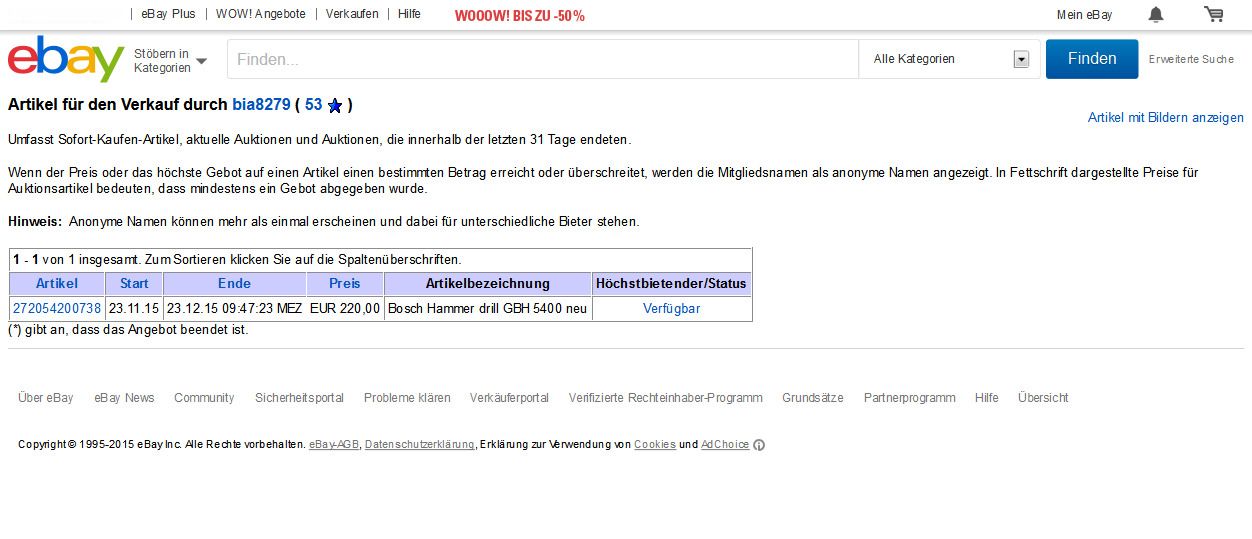Open Erweiterte Suche link
Viewport: 1252px width, 539px height.
click(1191, 59)
